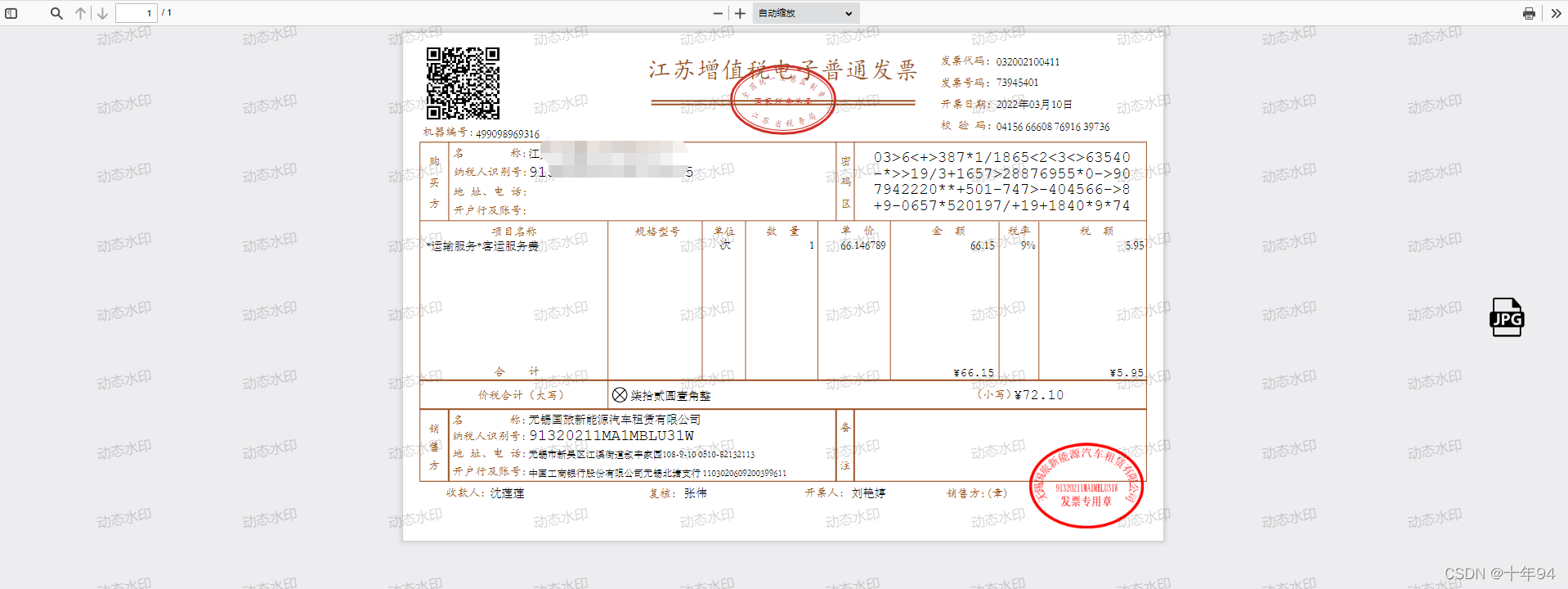Select reviewer name 张伟
Screen dimensions: 1568x589
(x=696, y=493)
